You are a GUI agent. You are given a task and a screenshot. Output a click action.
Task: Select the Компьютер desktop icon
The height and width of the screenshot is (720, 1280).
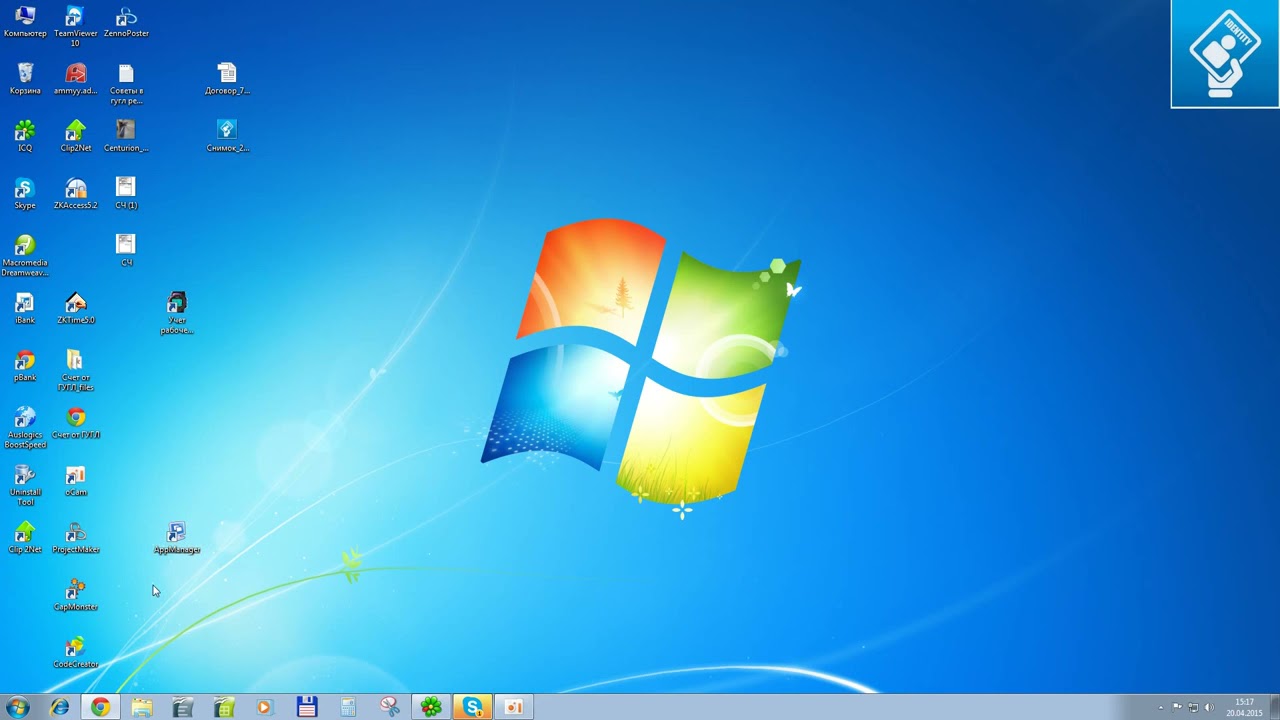point(25,22)
